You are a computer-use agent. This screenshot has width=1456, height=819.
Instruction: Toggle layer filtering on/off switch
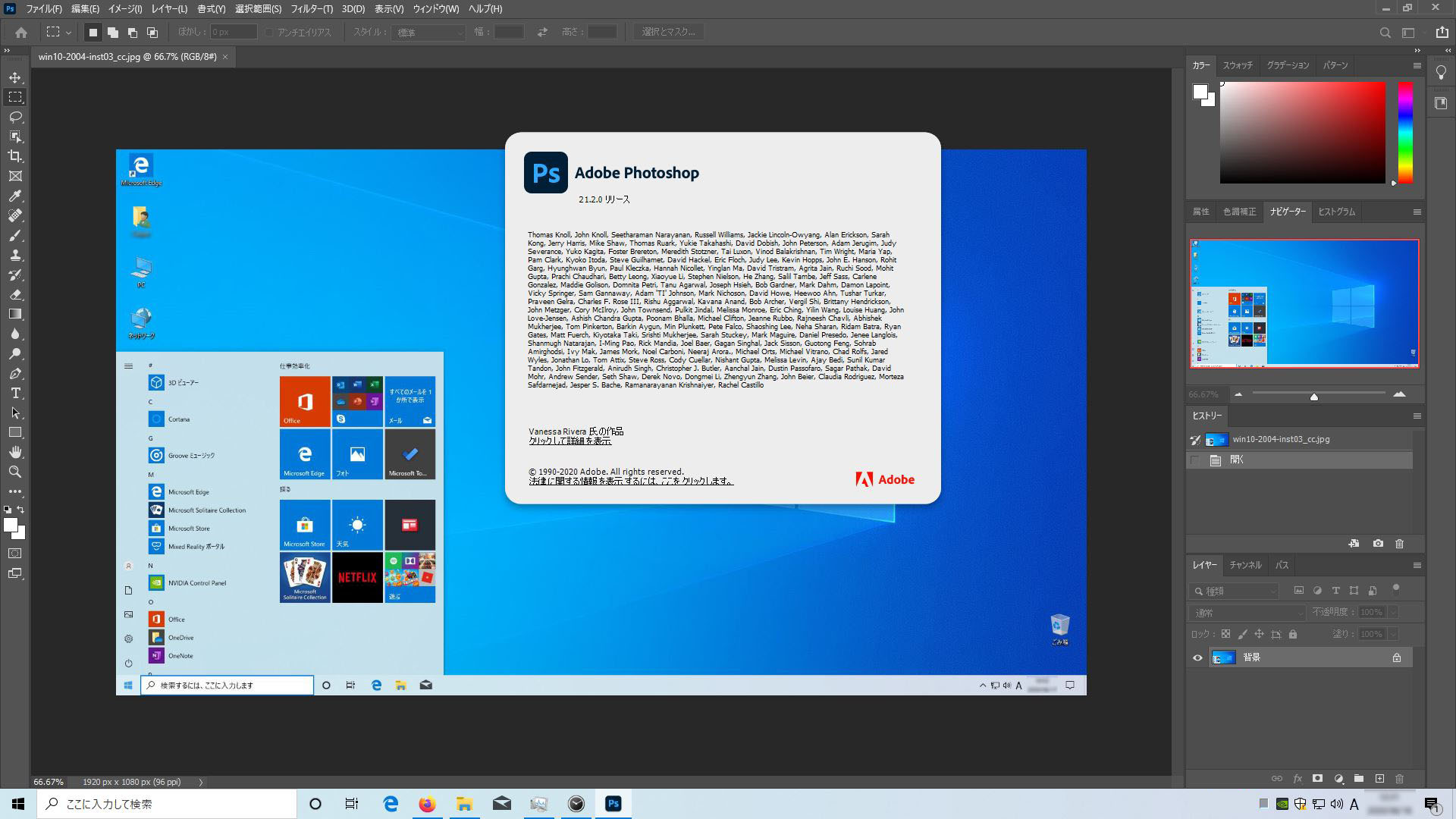1396,590
